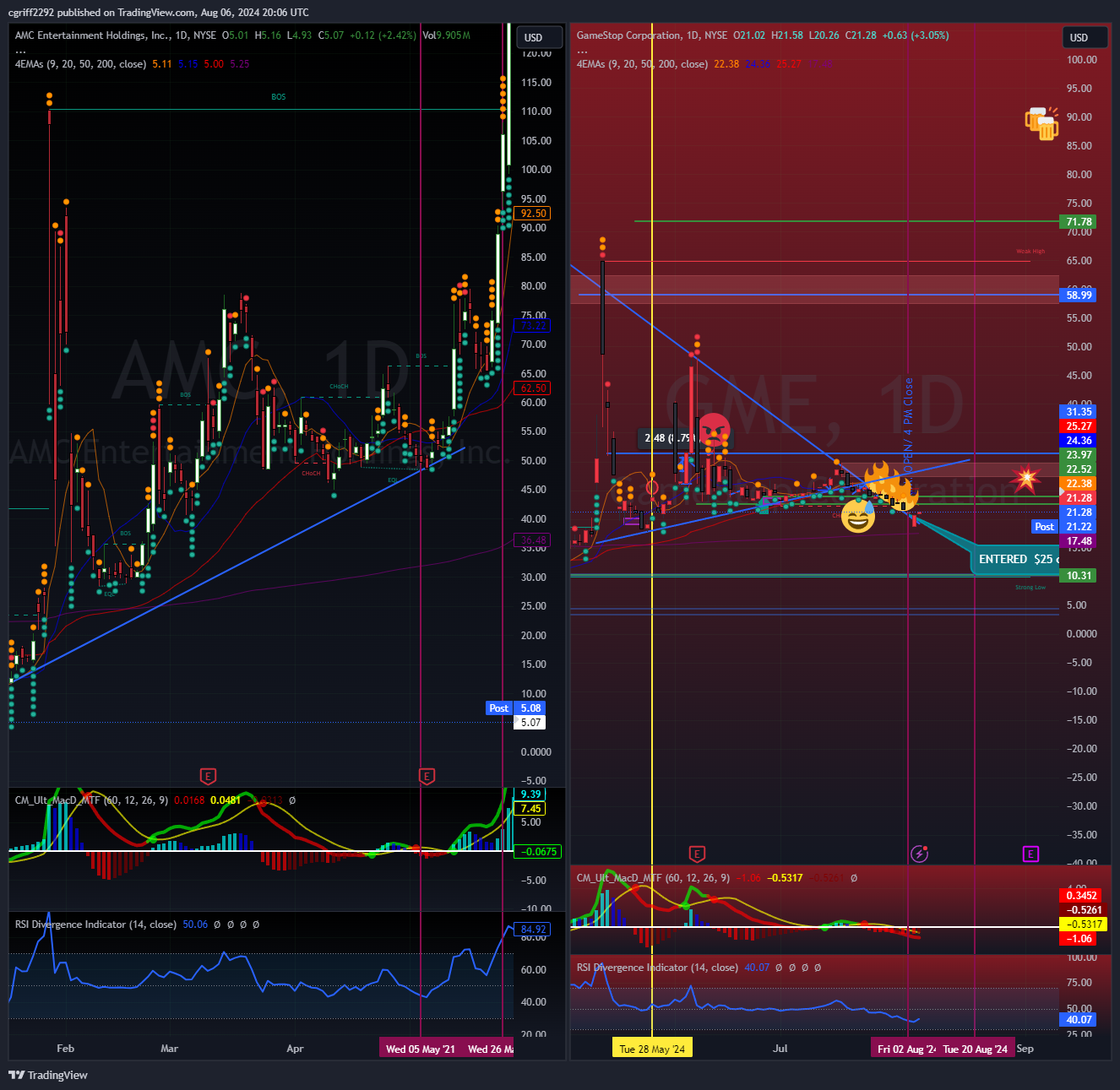Click the Tue 20 Aug '24 date label
Image resolution: width=1120 pixels, height=1090 pixels.
click(x=975, y=1049)
